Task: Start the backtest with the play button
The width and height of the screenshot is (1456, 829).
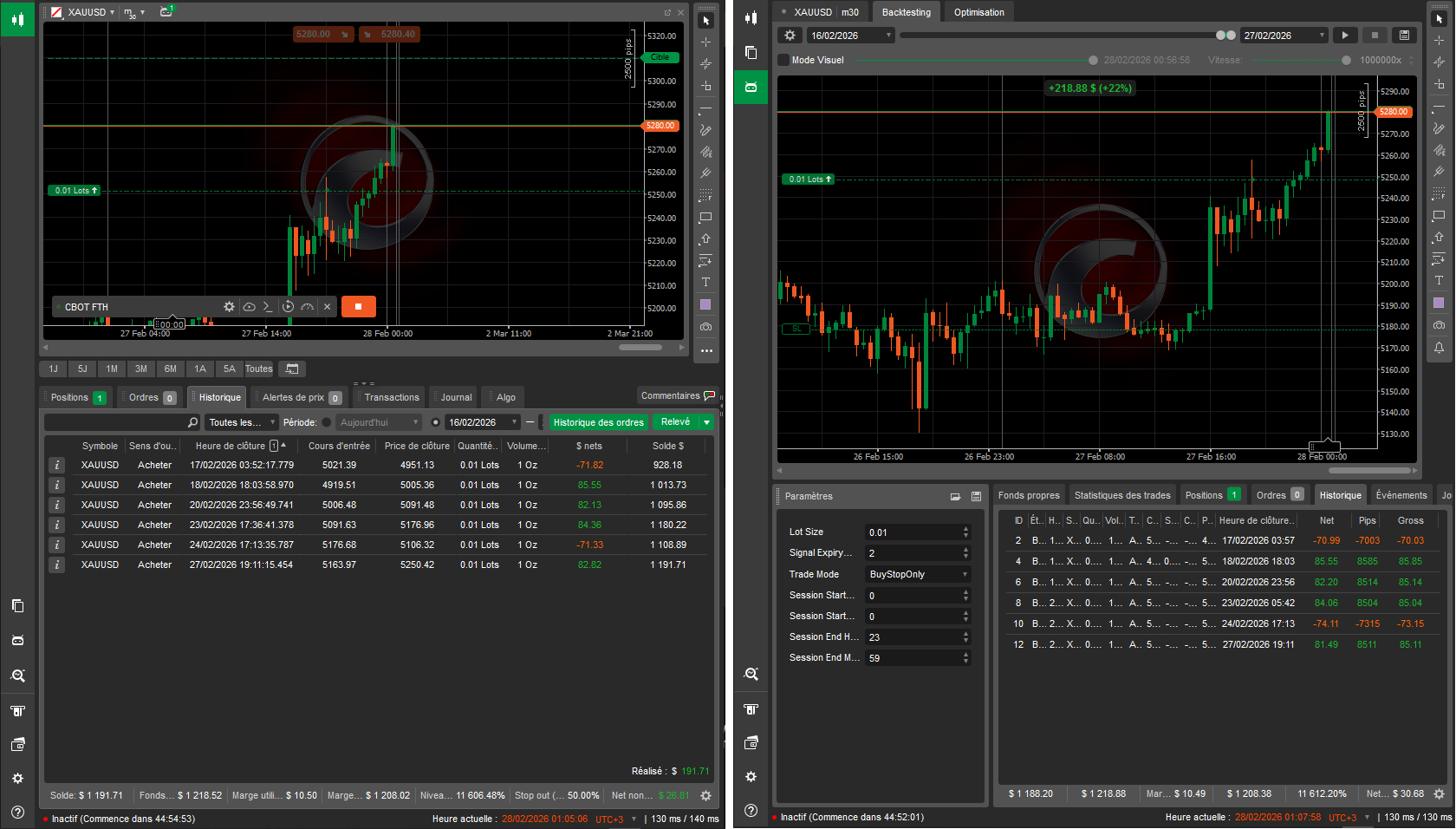Action: pyautogui.click(x=1345, y=35)
